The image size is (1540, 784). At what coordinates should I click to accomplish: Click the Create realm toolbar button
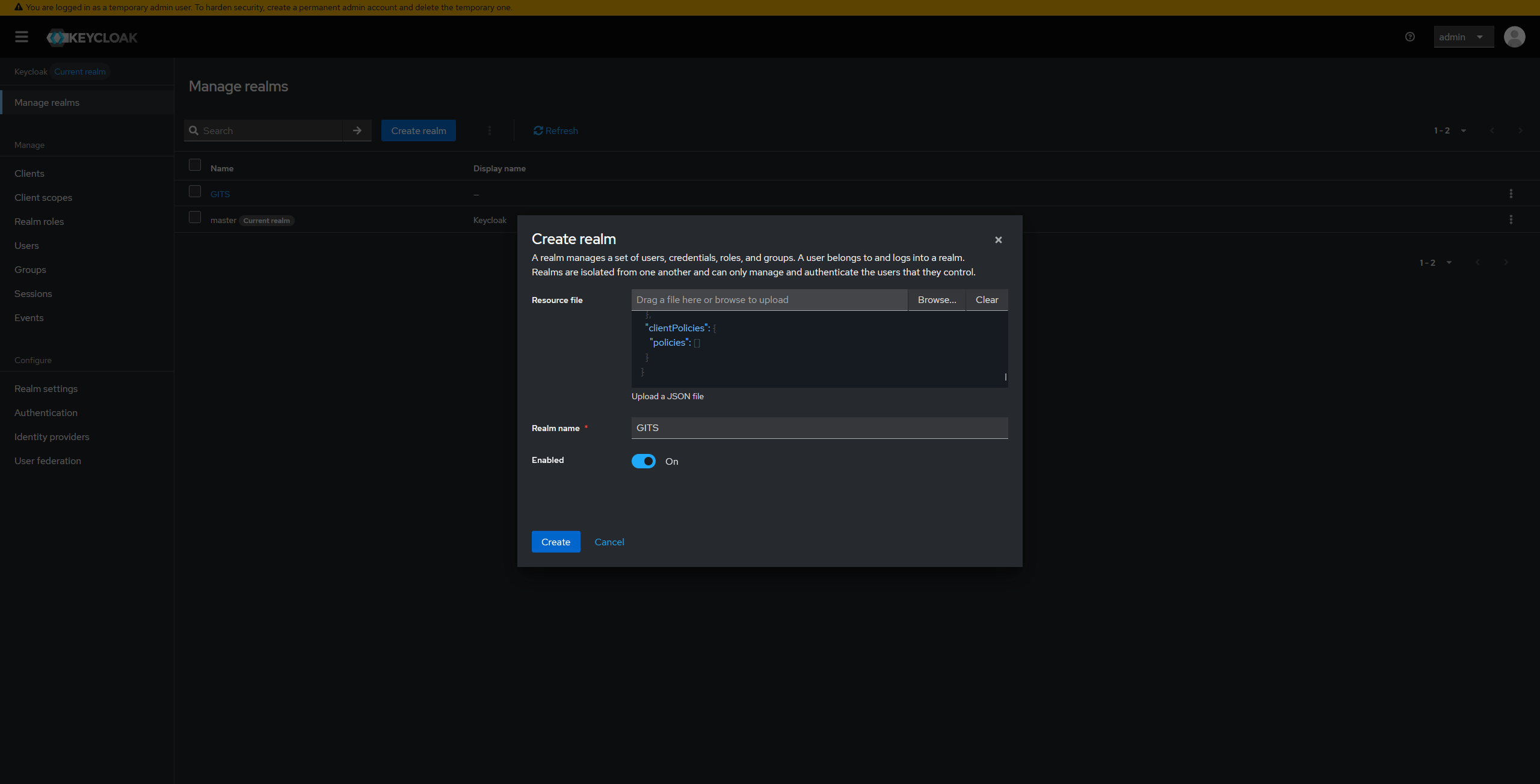pos(419,130)
